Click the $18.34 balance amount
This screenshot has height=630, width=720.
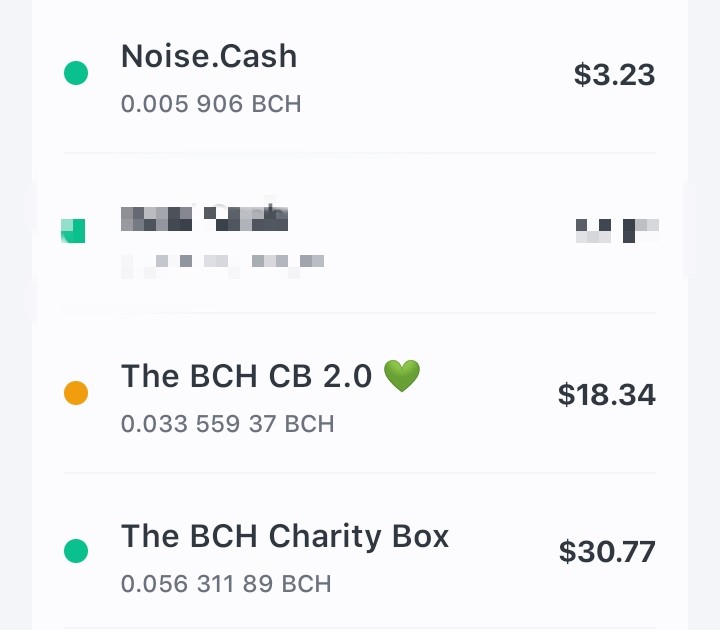click(607, 394)
